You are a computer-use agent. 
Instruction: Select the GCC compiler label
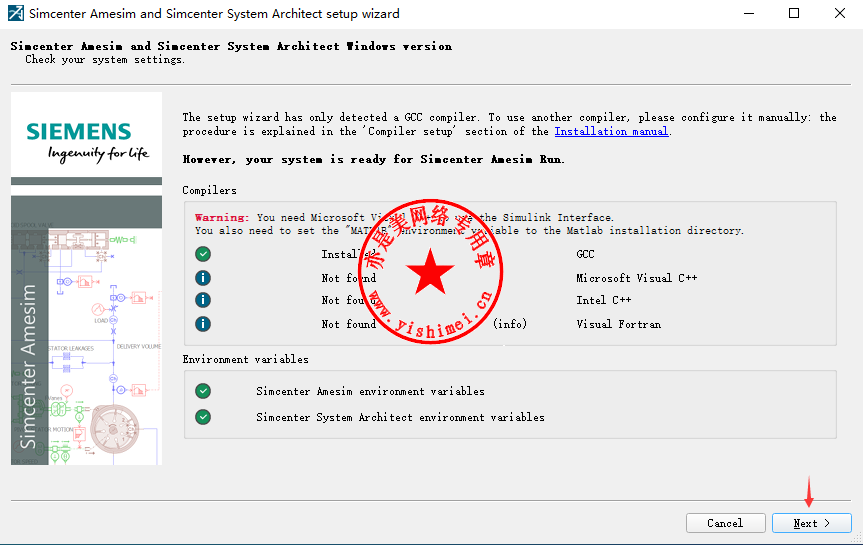click(585, 254)
